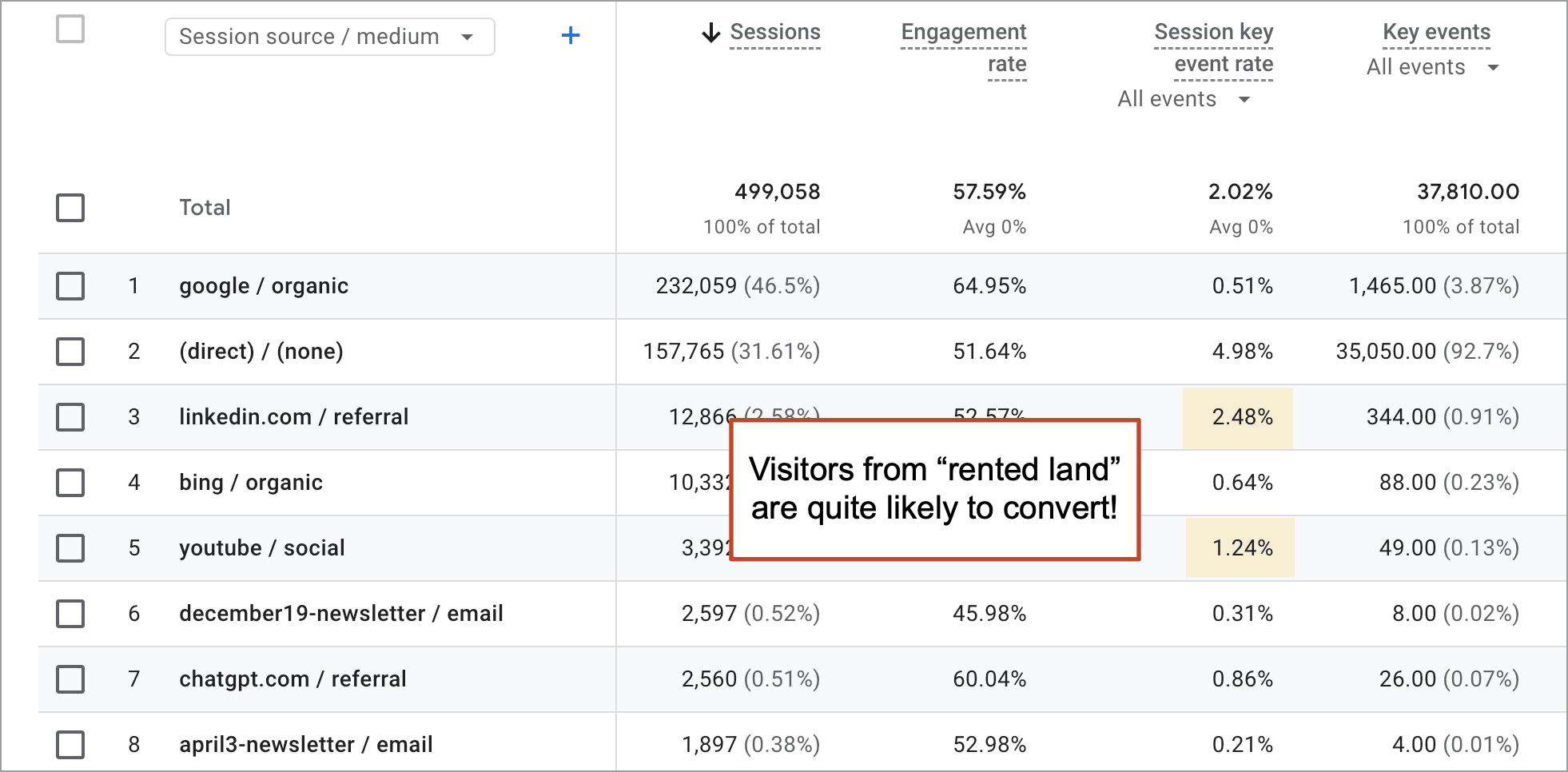
Task: Click the 157,765 (31.61%) sessions cell
Action: [x=732, y=352]
